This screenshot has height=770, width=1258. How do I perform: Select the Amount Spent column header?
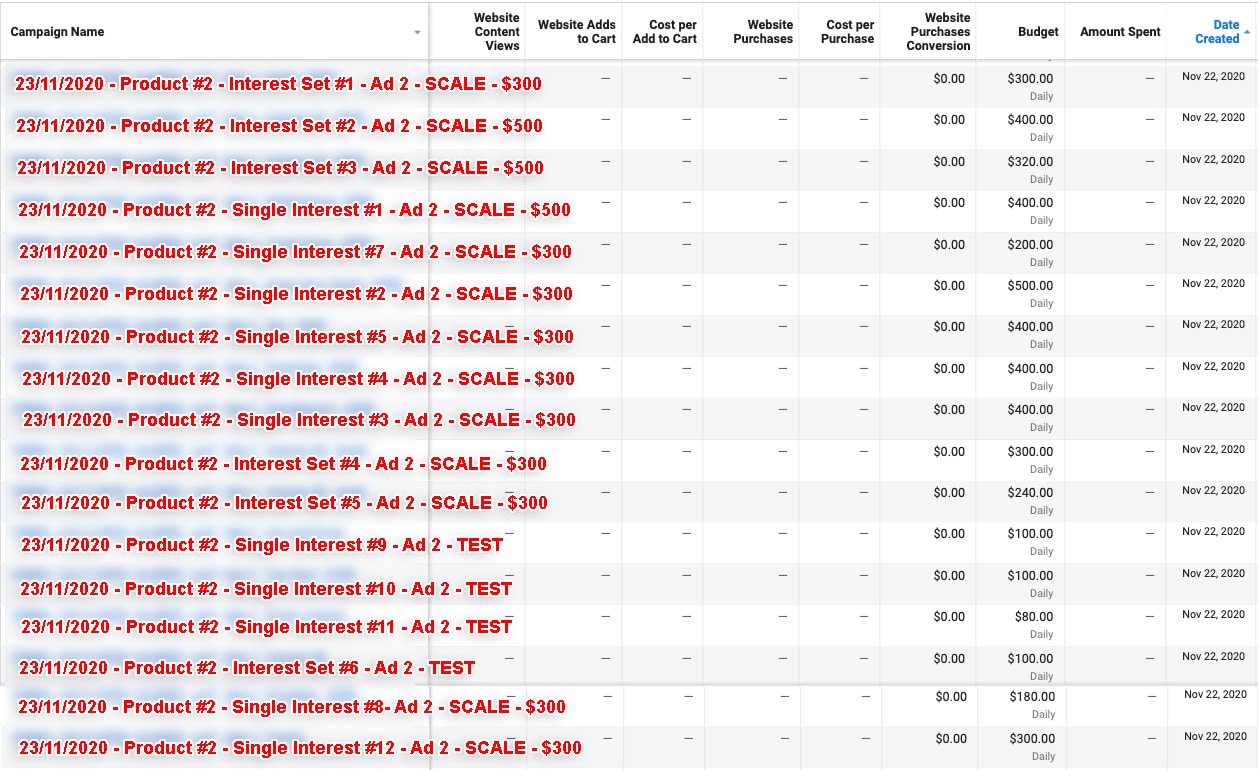(1120, 32)
